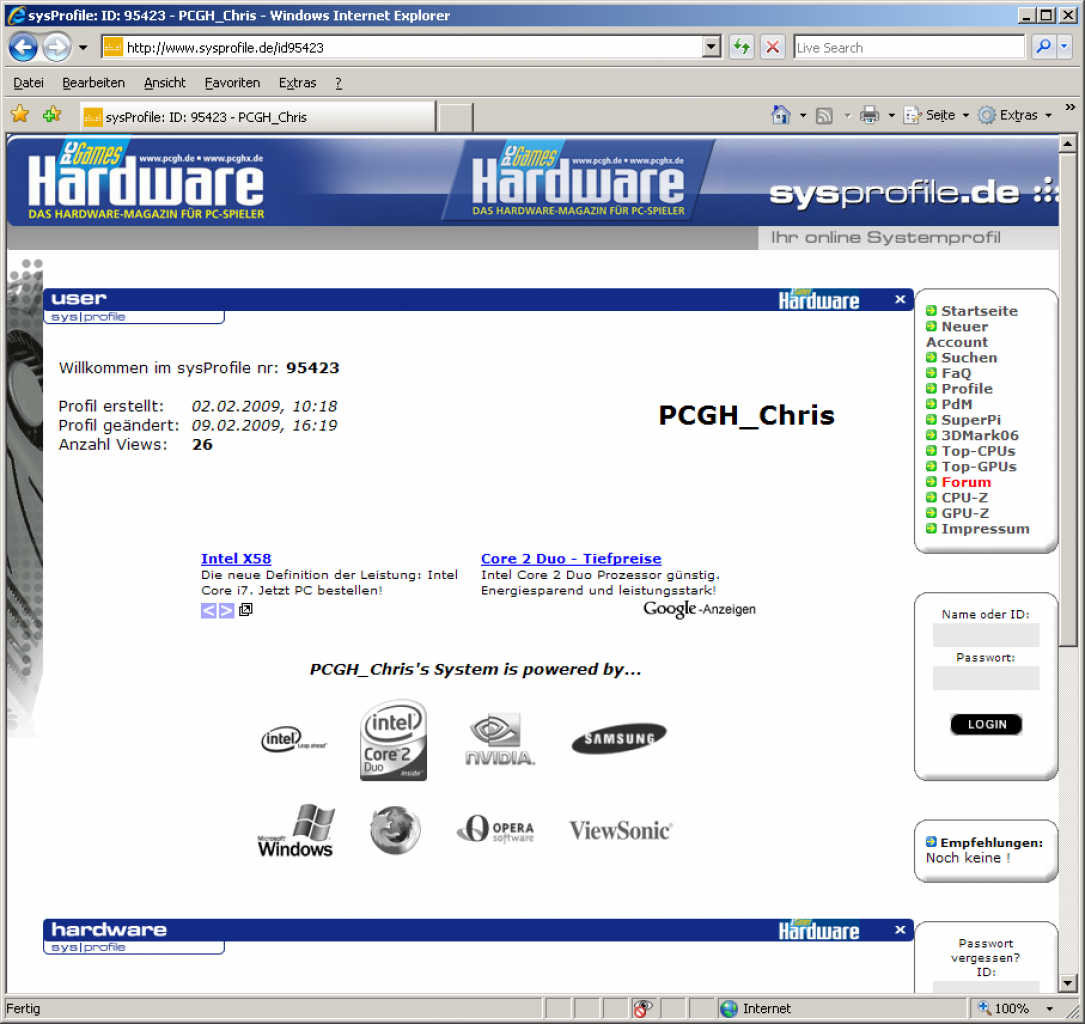The height and width of the screenshot is (1024, 1085).
Task: Click the Microsoft Windows logo
Action: pyautogui.click(x=295, y=830)
